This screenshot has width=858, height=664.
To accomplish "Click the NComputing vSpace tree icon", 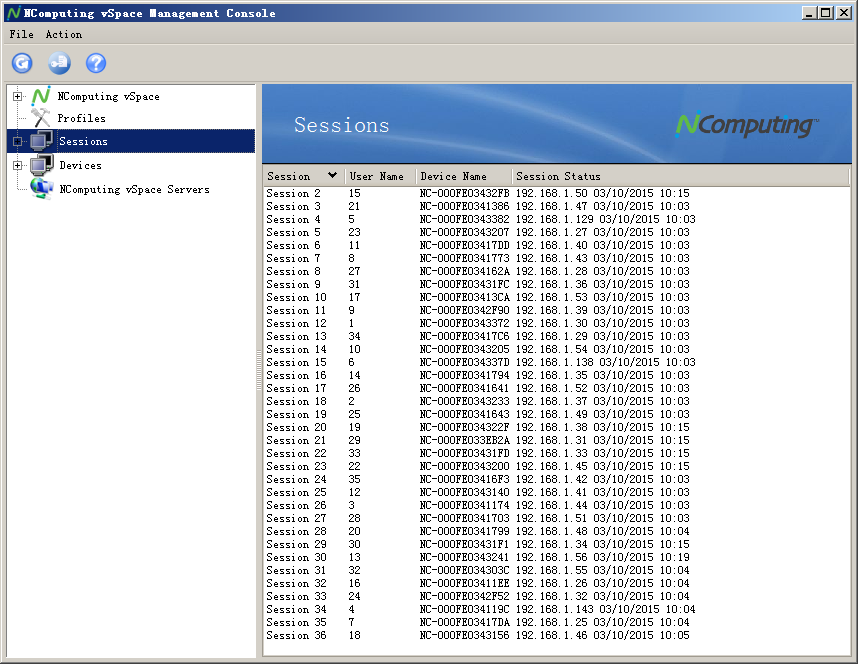I will coord(41,96).
